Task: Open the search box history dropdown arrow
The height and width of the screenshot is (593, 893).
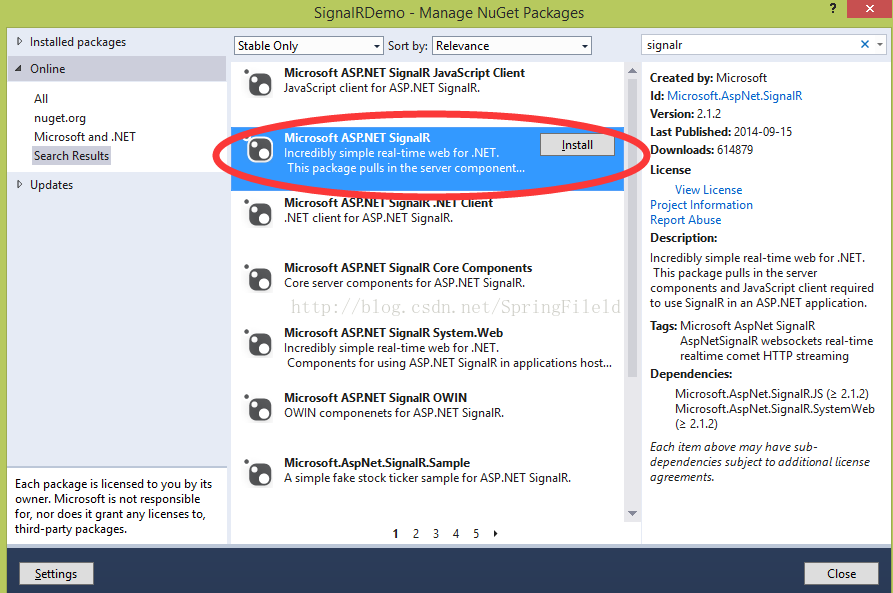Action: click(x=880, y=44)
